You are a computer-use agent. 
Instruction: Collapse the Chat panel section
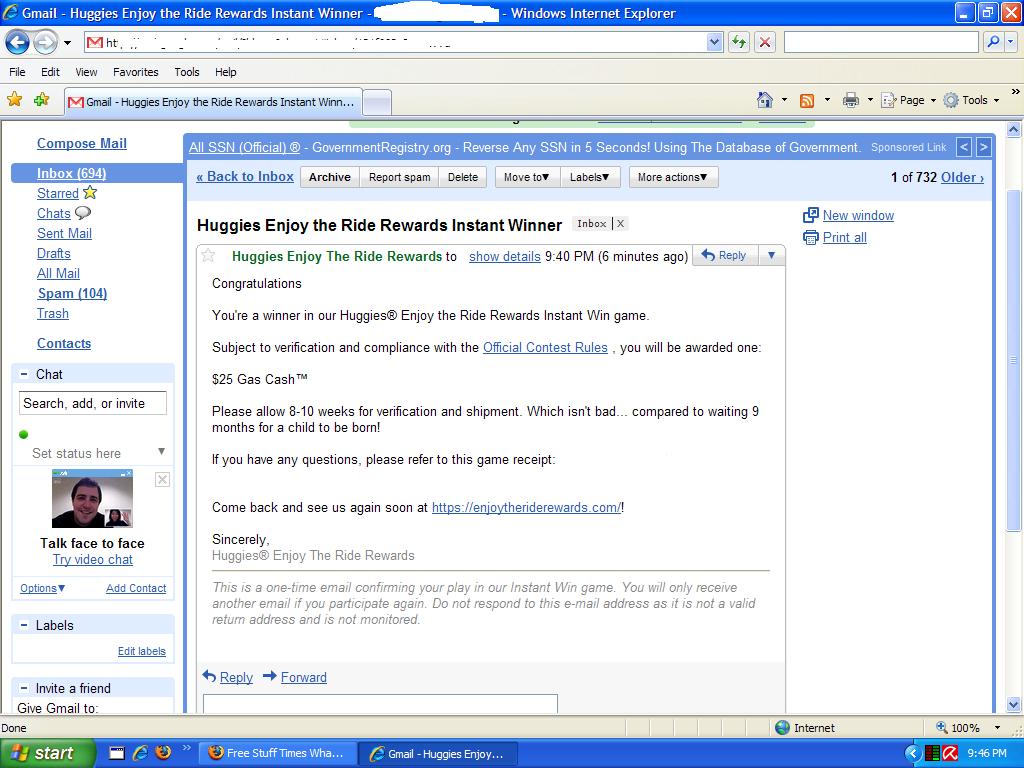pos(24,374)
